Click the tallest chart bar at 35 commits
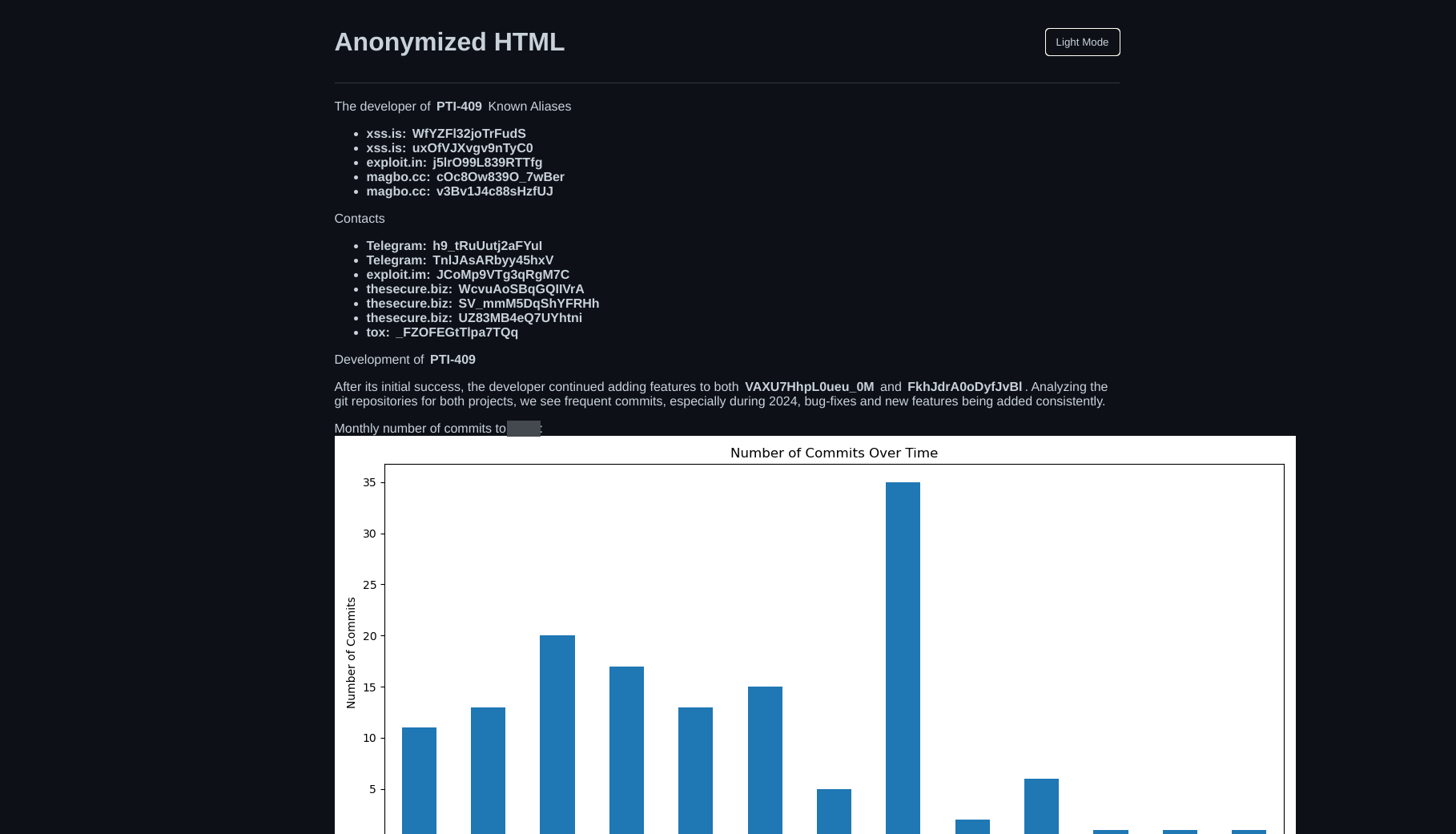 click(x=903, y=657)
